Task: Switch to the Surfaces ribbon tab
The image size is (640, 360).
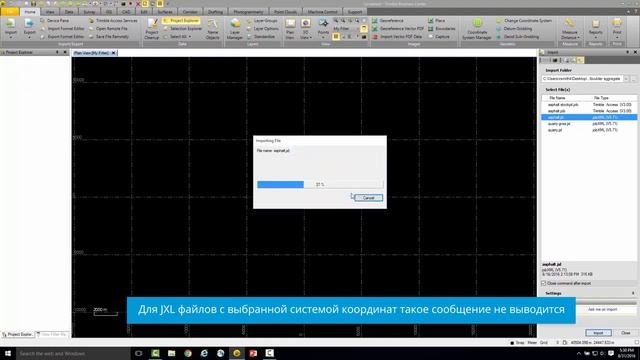Action: point(165,12)
